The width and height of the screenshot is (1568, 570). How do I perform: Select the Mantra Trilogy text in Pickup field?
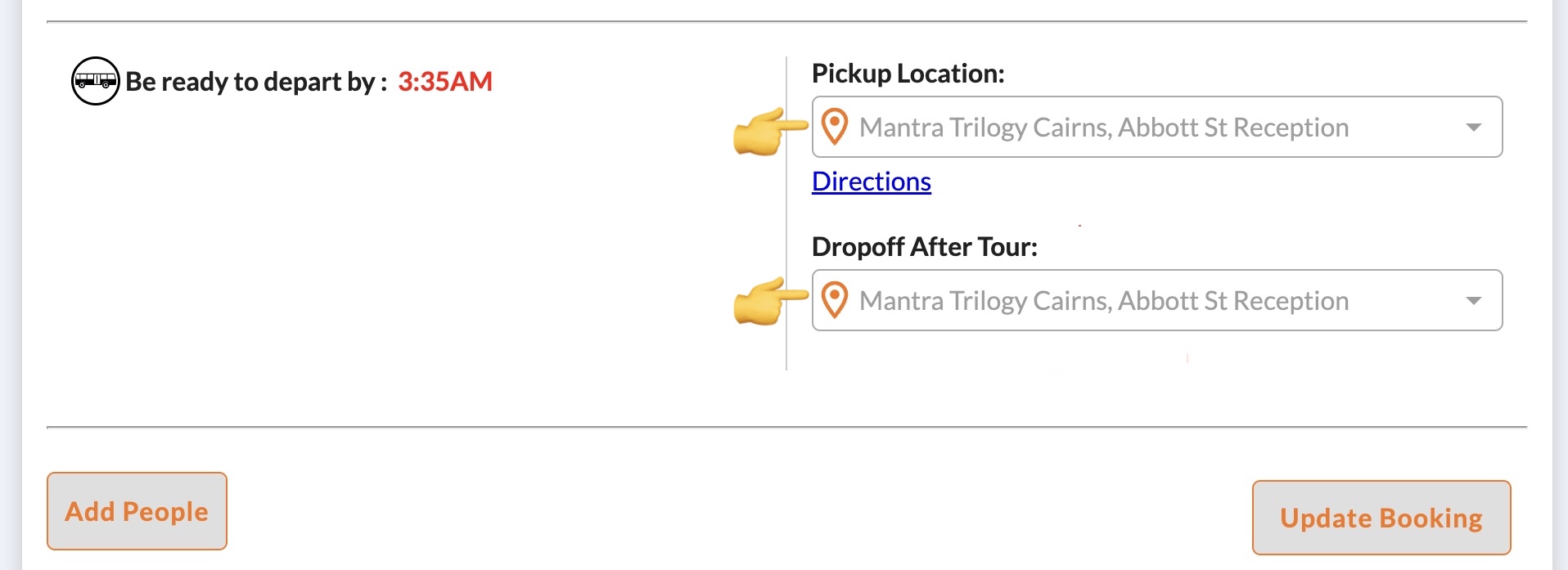click(x=1103, y=128)
